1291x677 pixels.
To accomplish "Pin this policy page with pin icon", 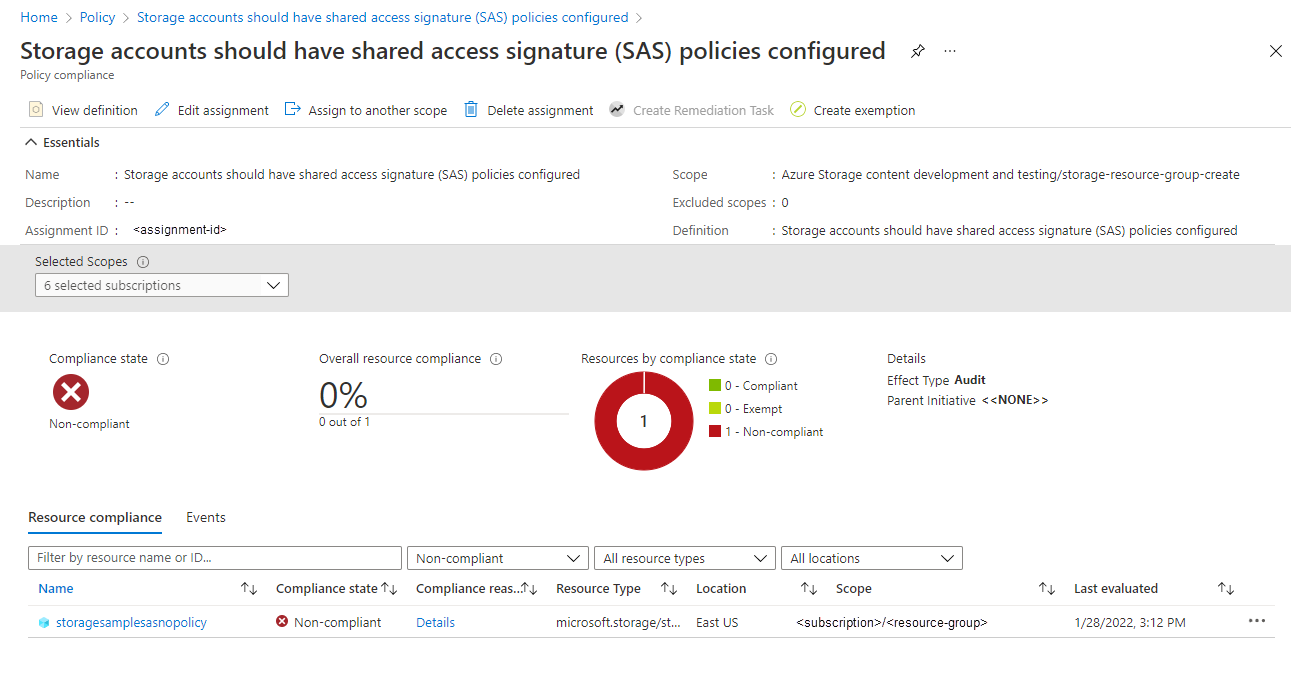I will 918,51.
